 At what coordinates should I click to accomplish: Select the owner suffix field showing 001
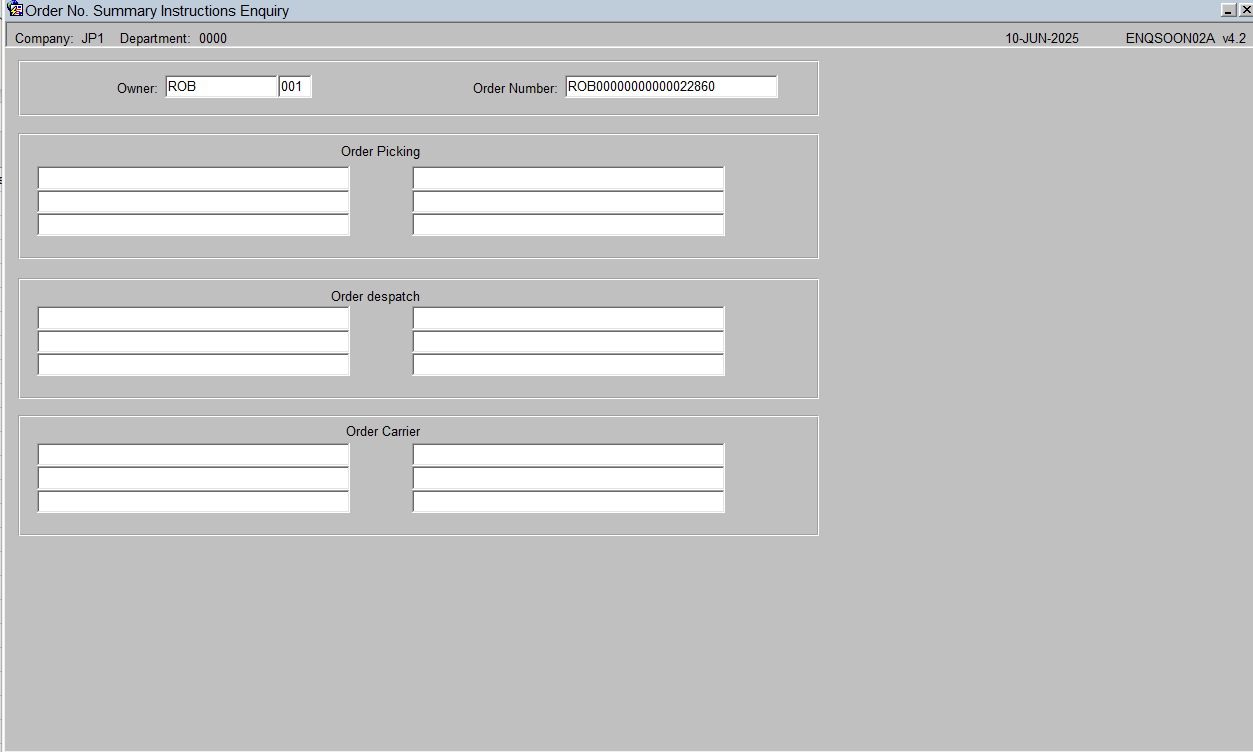click(x=295, y=87)
